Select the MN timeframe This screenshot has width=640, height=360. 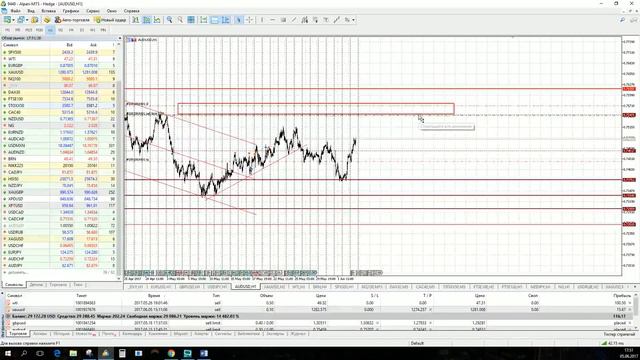coord(103,30)
